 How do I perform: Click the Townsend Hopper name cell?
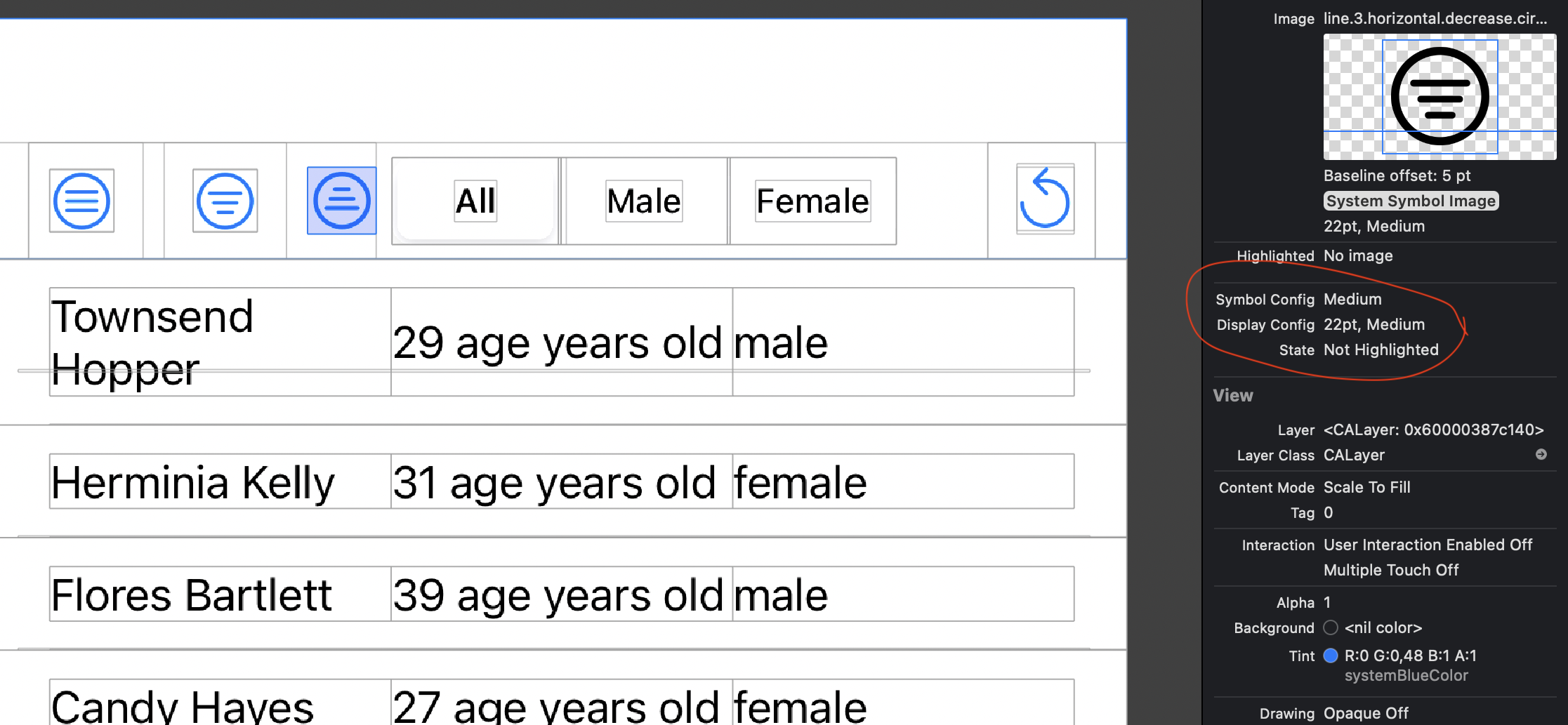click(x=220, y=342)
